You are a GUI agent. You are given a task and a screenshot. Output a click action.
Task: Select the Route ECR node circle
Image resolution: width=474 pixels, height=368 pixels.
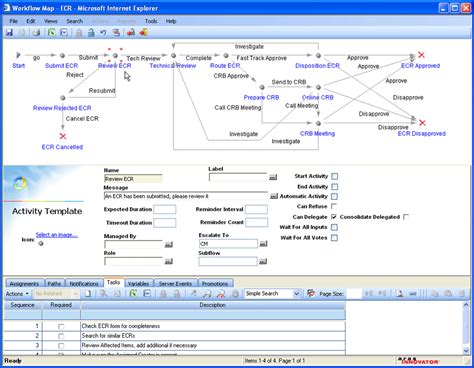point(226,56)
